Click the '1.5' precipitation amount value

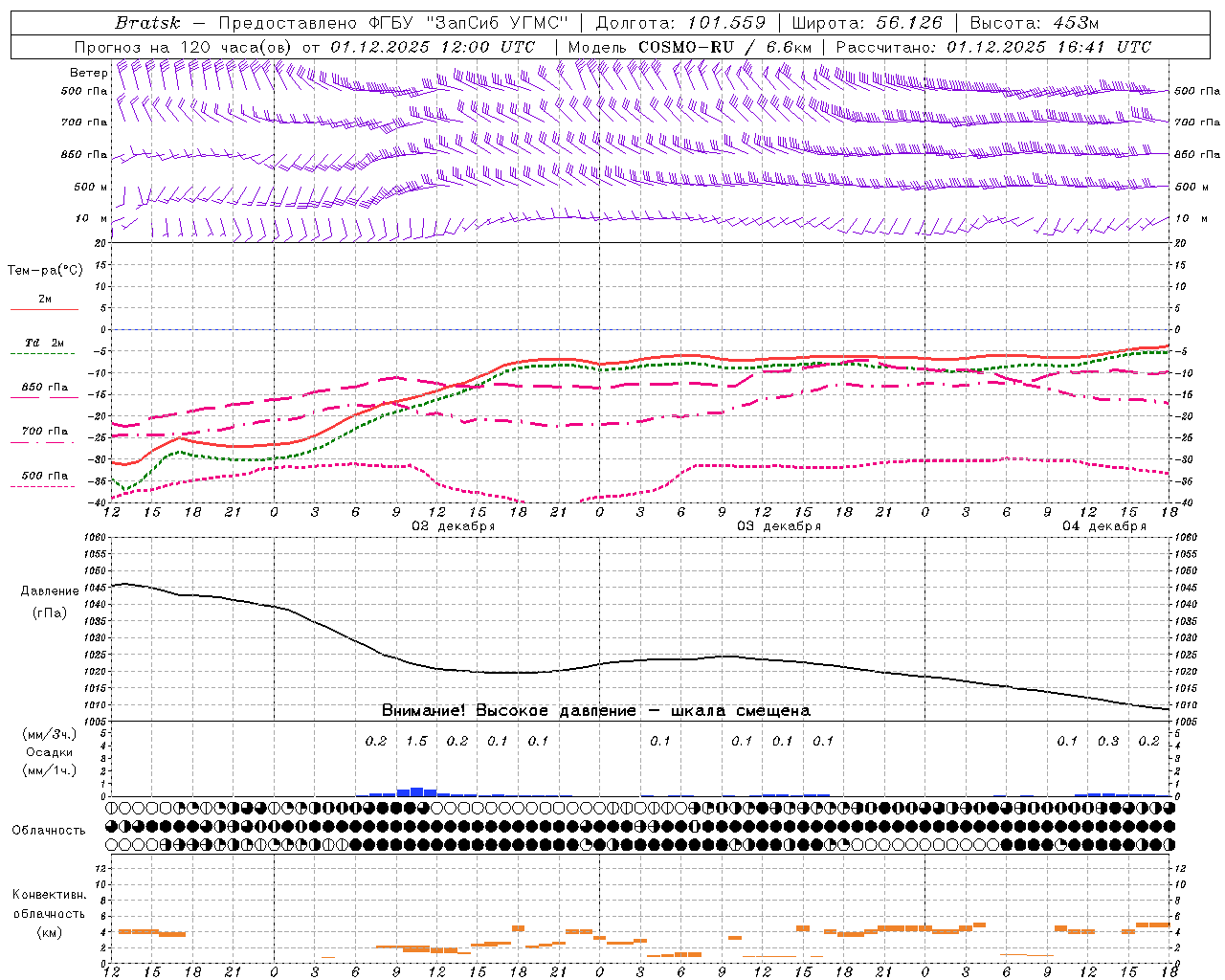click(x=416, y=741)
